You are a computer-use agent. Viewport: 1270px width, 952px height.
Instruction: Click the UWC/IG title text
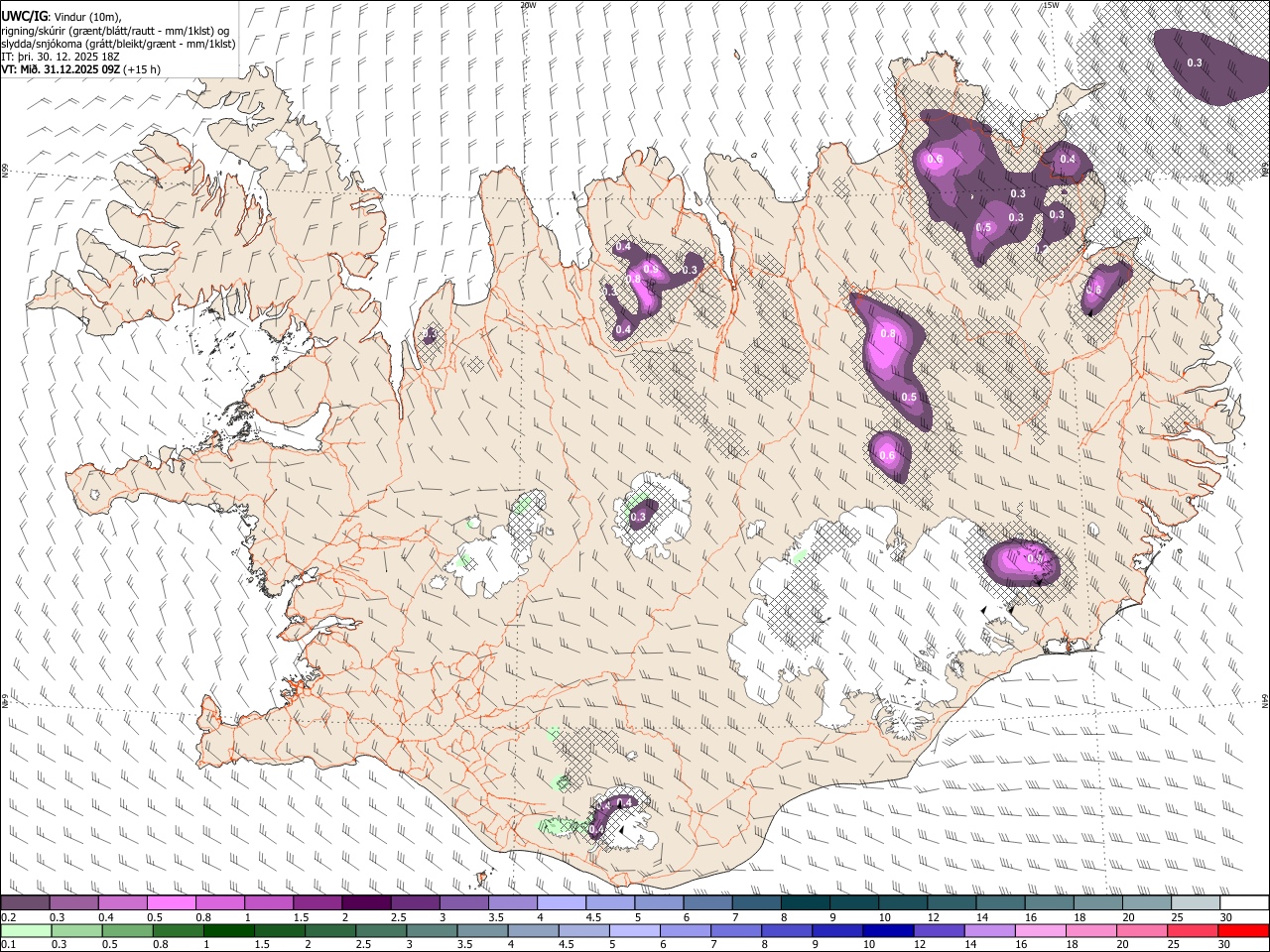tap(25, 15)
